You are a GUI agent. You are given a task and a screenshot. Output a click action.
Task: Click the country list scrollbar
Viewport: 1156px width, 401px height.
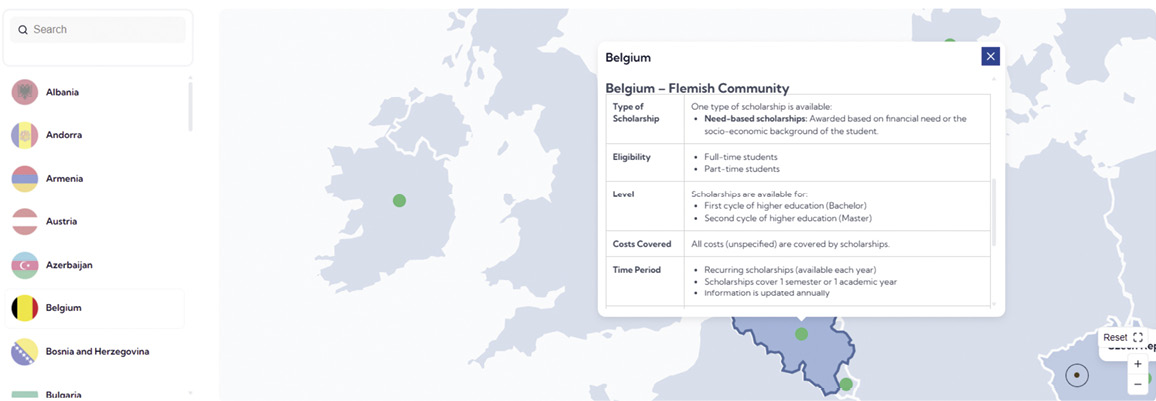pos(190,105)
